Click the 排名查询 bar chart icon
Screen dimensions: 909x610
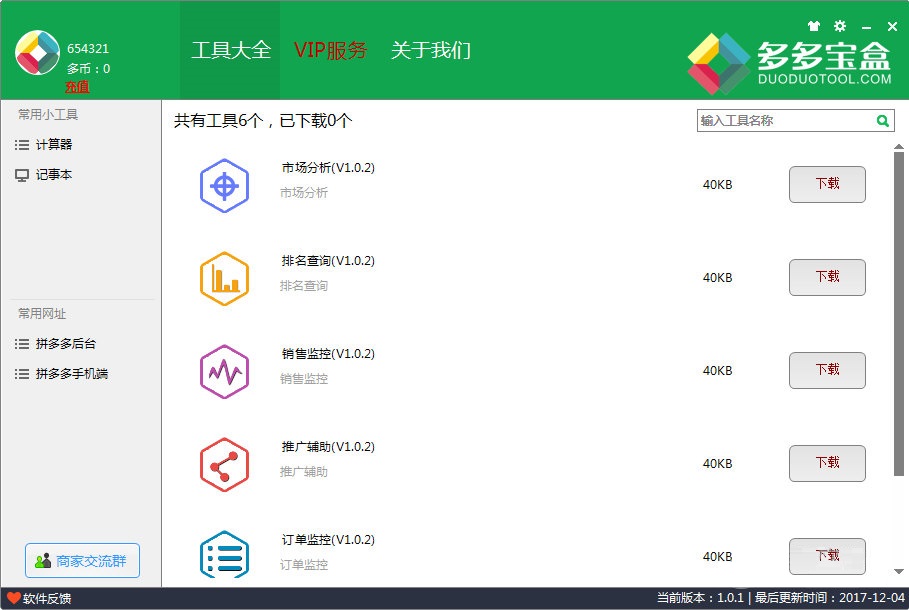[x=224, y=278]
